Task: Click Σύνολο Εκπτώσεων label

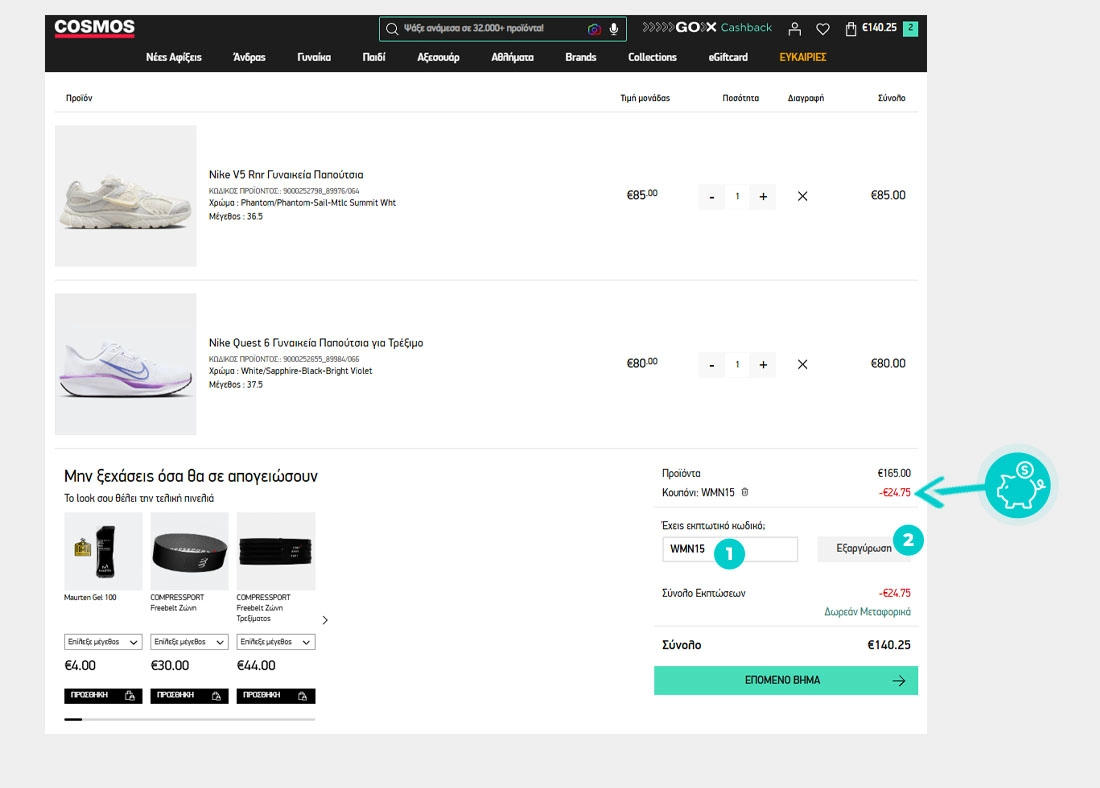Action: coord(704,594)
